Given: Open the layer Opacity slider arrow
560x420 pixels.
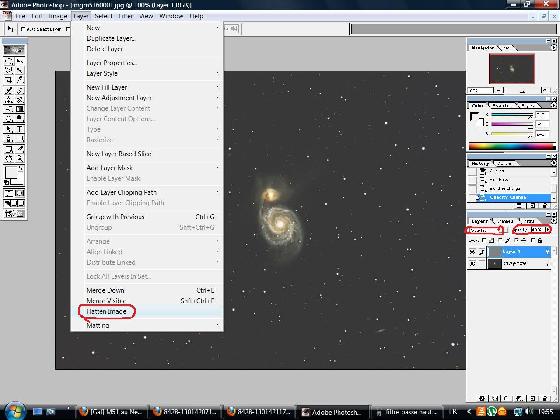Looking at the screenshot, I should tap(547, 229).
